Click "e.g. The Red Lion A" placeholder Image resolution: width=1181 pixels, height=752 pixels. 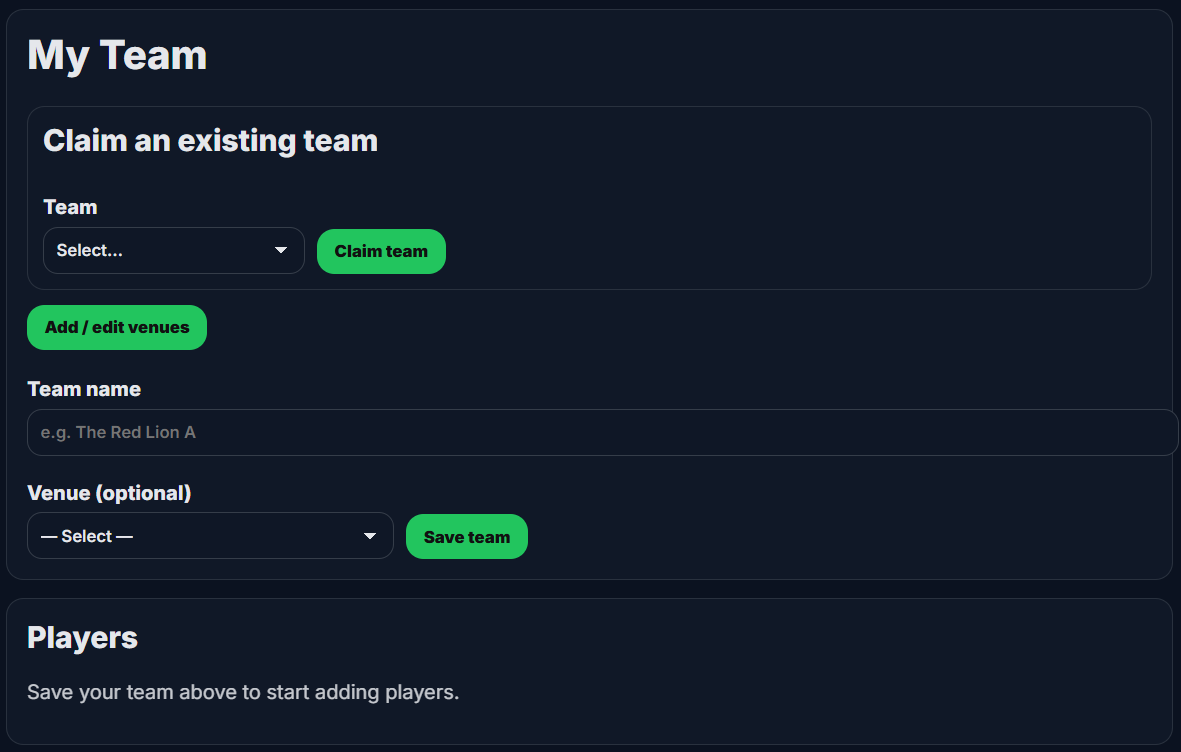point(118,433)
